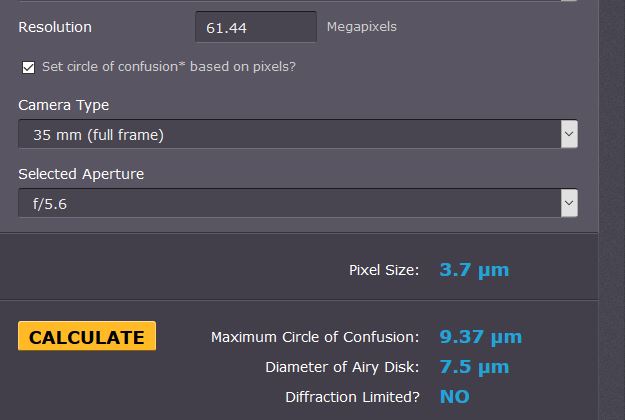
Task: Click the f/5.6 aperture dropdown arrow
Action: tap(569, 203)
